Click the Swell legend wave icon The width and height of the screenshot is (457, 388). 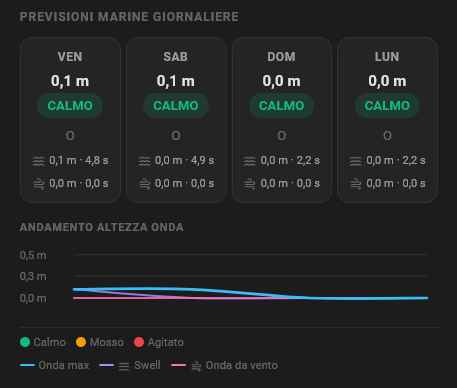click(124, 366)
